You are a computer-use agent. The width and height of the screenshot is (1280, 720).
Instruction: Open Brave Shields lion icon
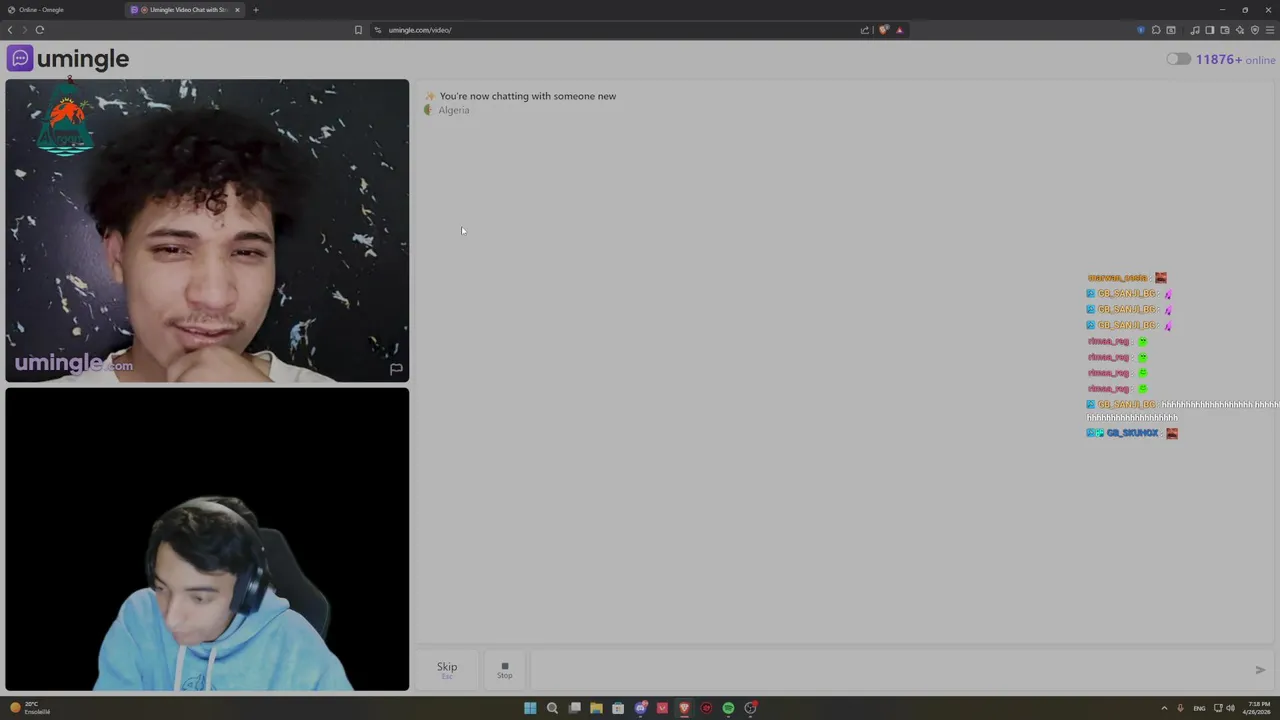coord(883,30)
